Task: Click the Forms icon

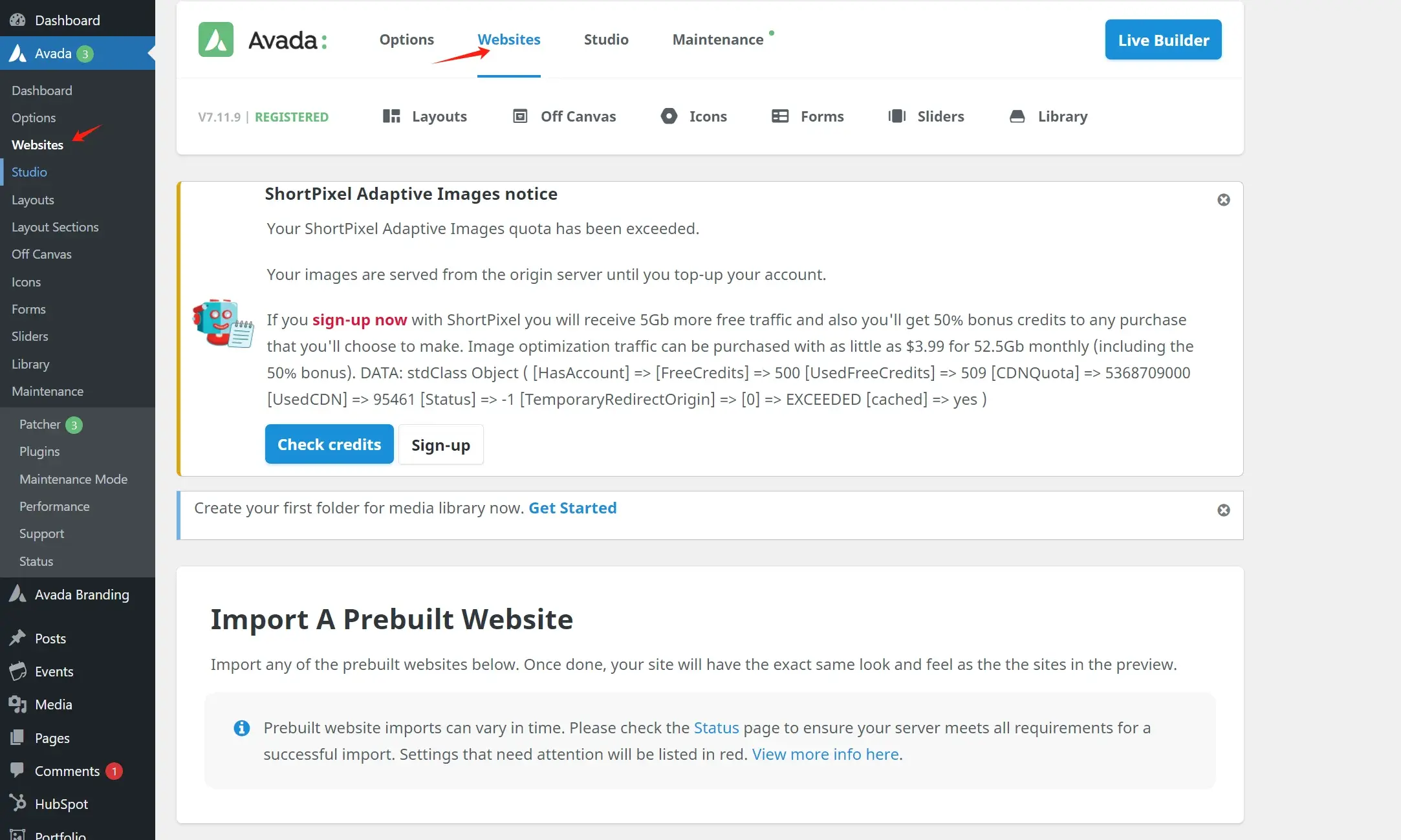Action: 780,116
